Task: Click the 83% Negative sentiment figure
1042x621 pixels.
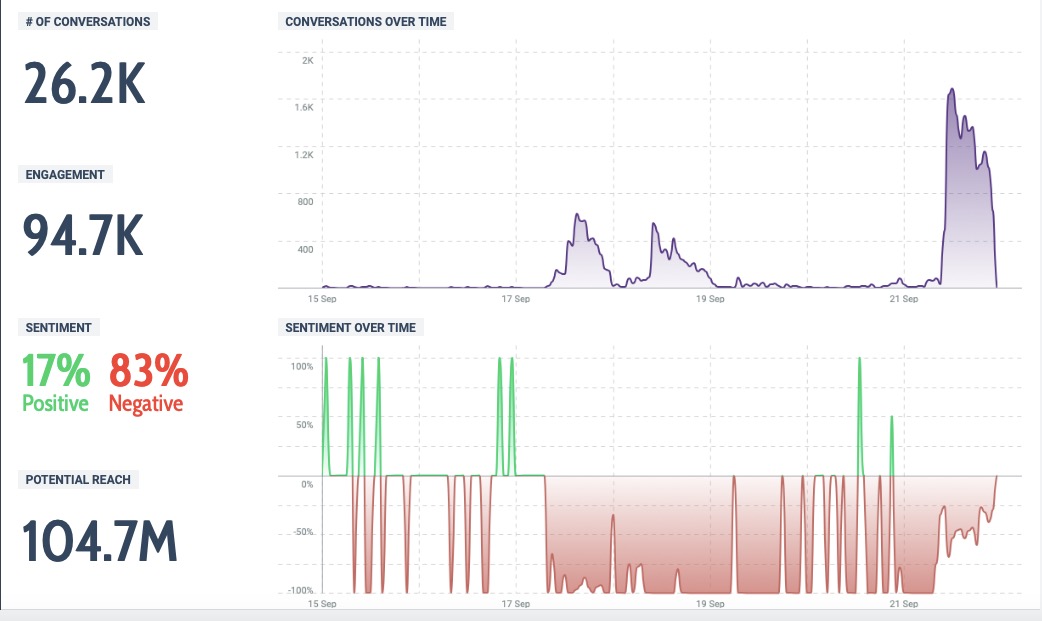Action: [147, 384]
